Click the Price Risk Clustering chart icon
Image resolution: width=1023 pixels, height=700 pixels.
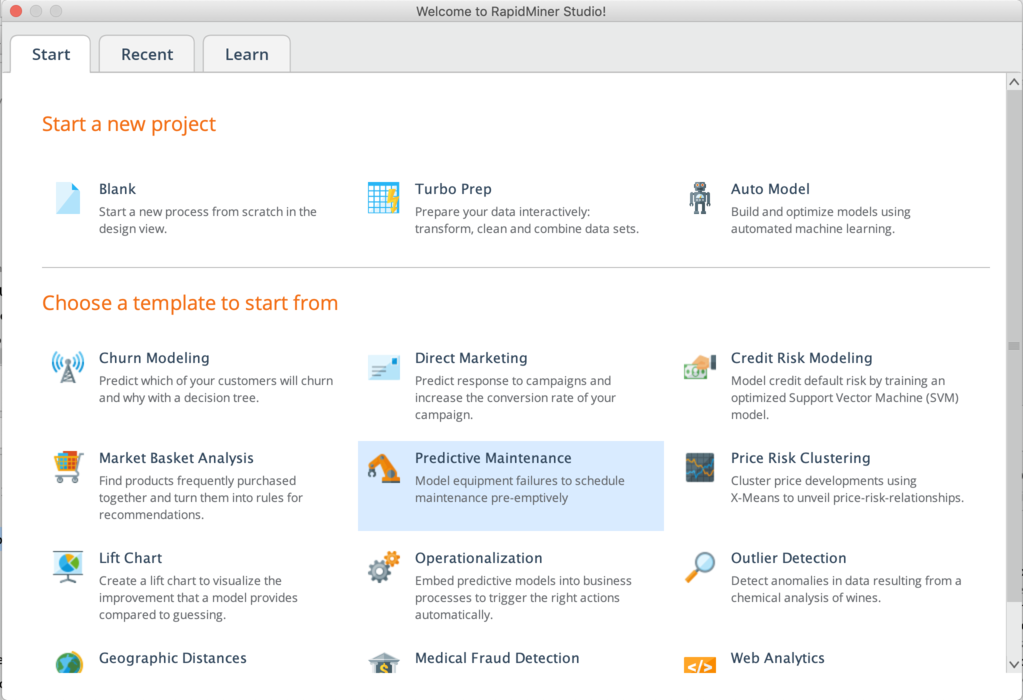pyautogui.click(x=699, y=467)
